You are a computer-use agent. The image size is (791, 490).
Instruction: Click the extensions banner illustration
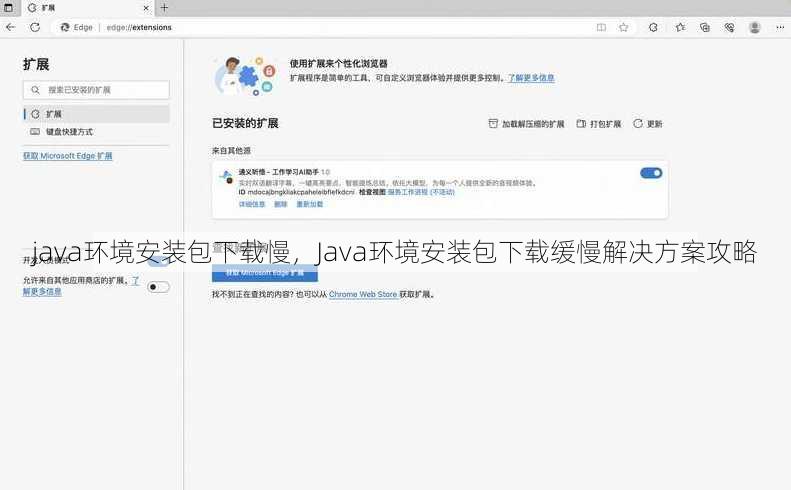pos(245,76)
